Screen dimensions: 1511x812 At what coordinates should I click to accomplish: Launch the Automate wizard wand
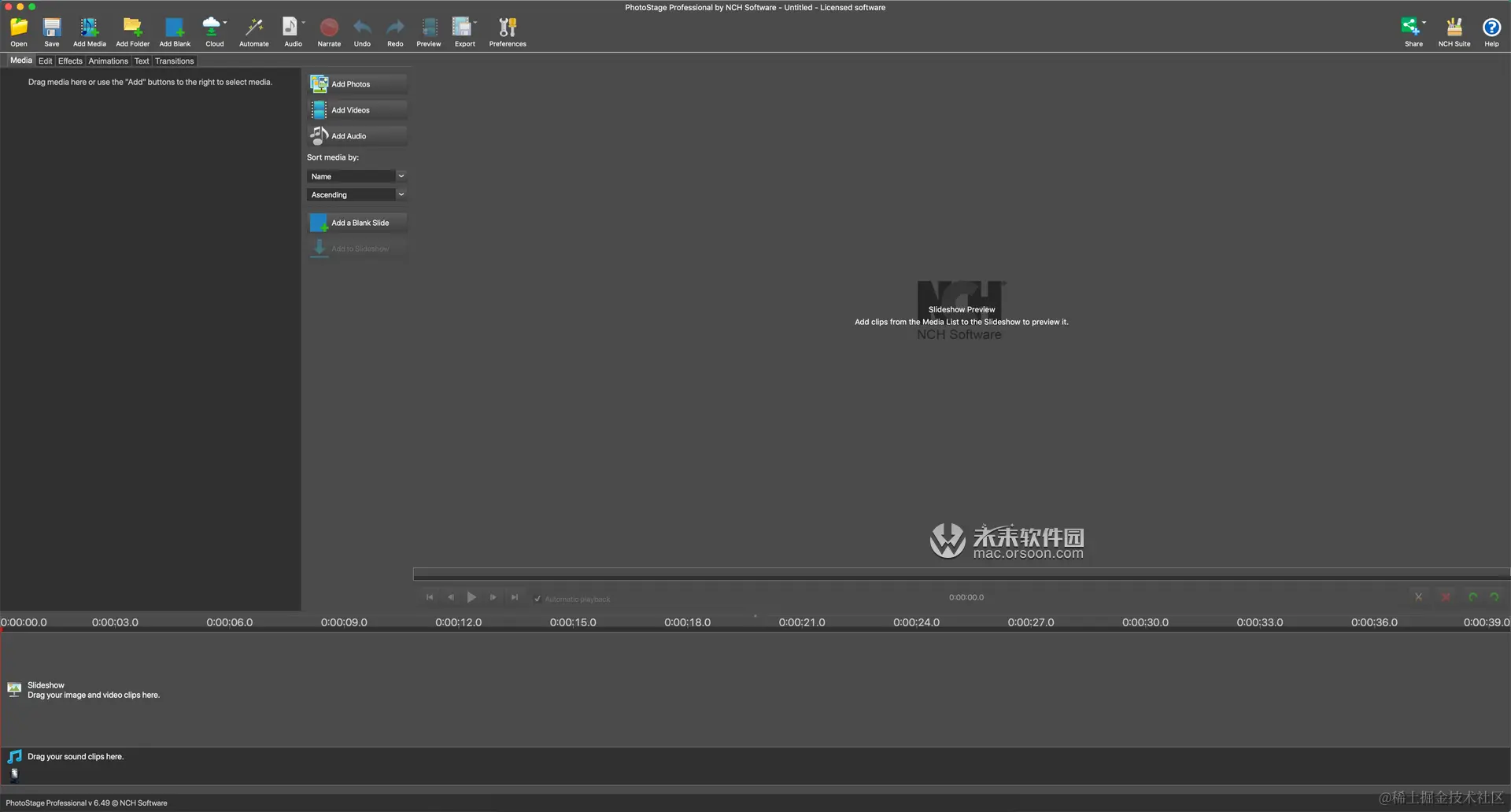(253, 28)
